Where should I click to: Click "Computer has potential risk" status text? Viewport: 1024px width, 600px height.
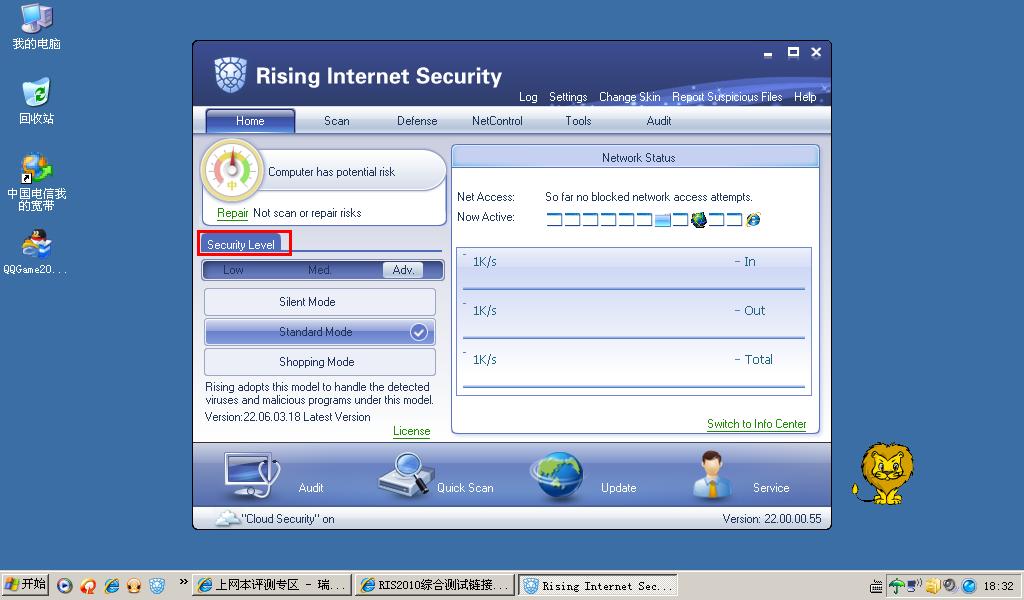[x=331, y=172]
